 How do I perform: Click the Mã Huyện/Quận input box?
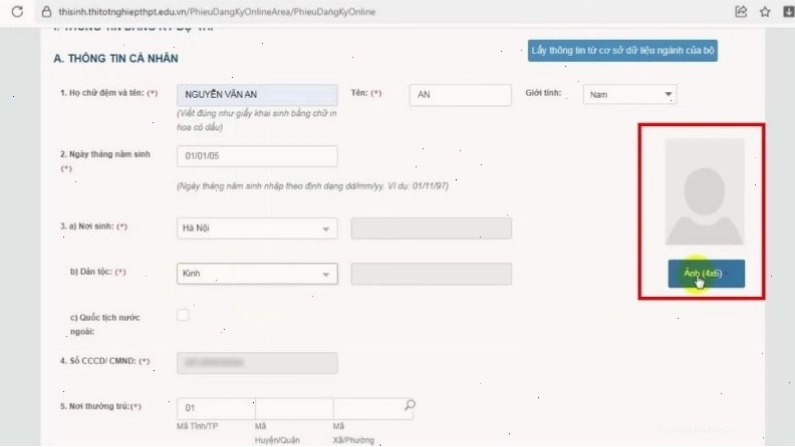tap(294, 408)
